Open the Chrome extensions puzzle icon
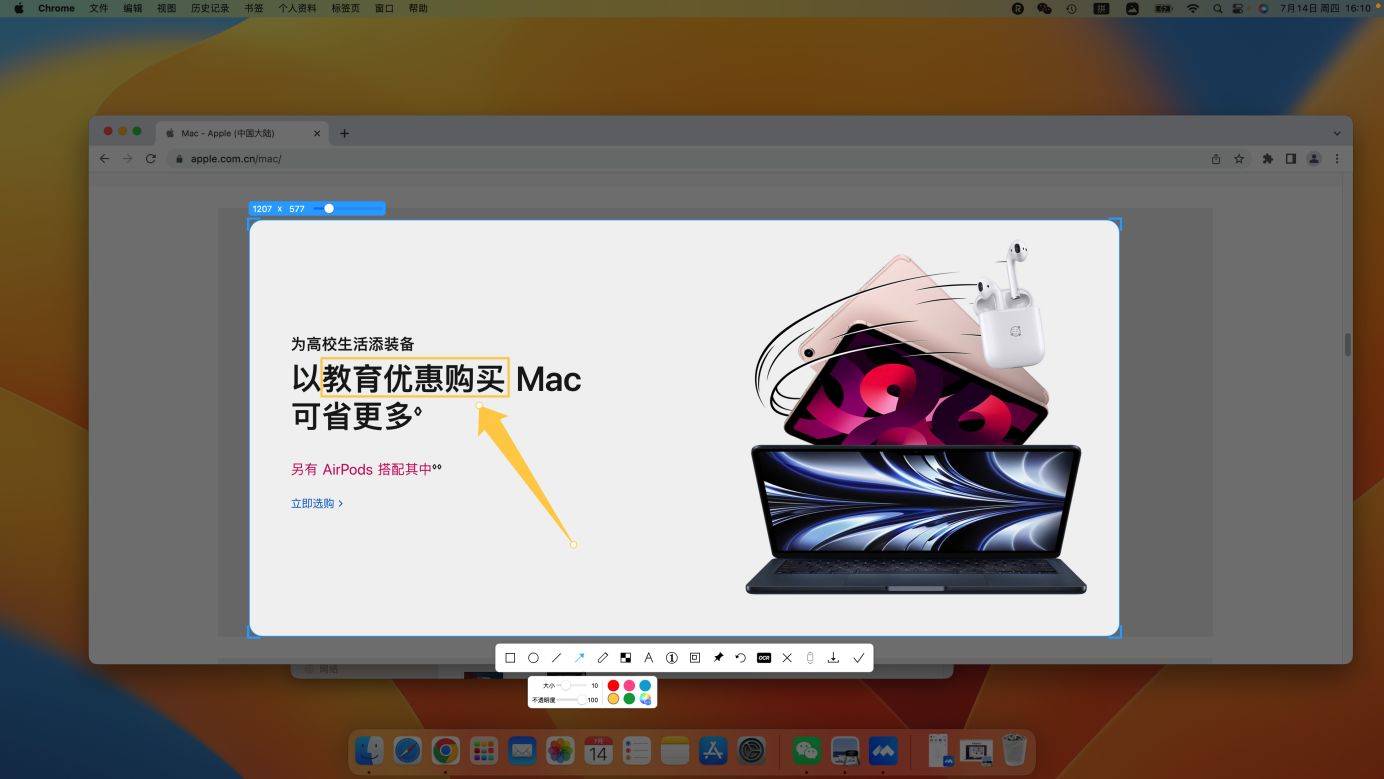The height and width of the screenshot is (779, 1384). [x=1268, y=159]
